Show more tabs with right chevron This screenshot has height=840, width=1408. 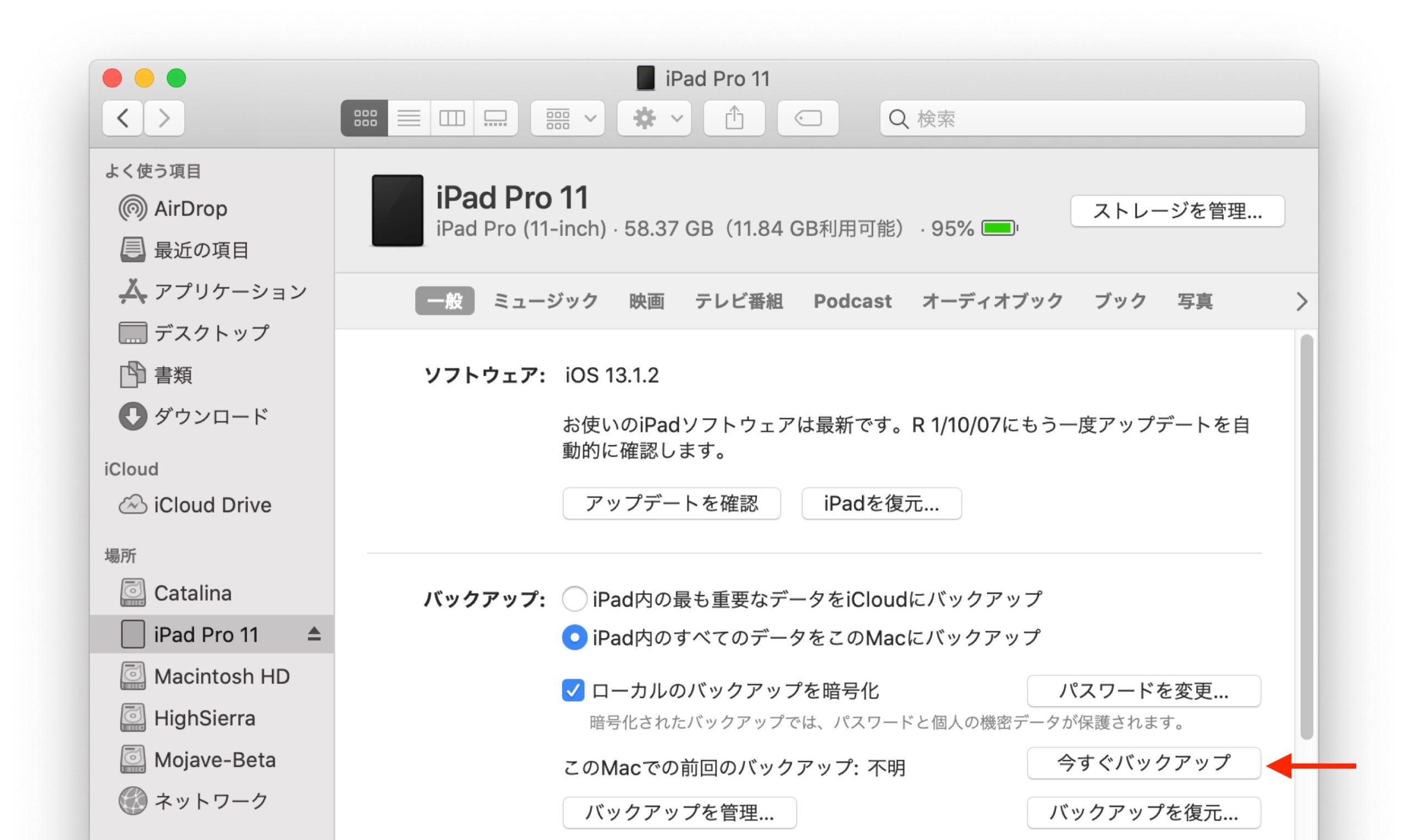click(x=1301, y=301)
